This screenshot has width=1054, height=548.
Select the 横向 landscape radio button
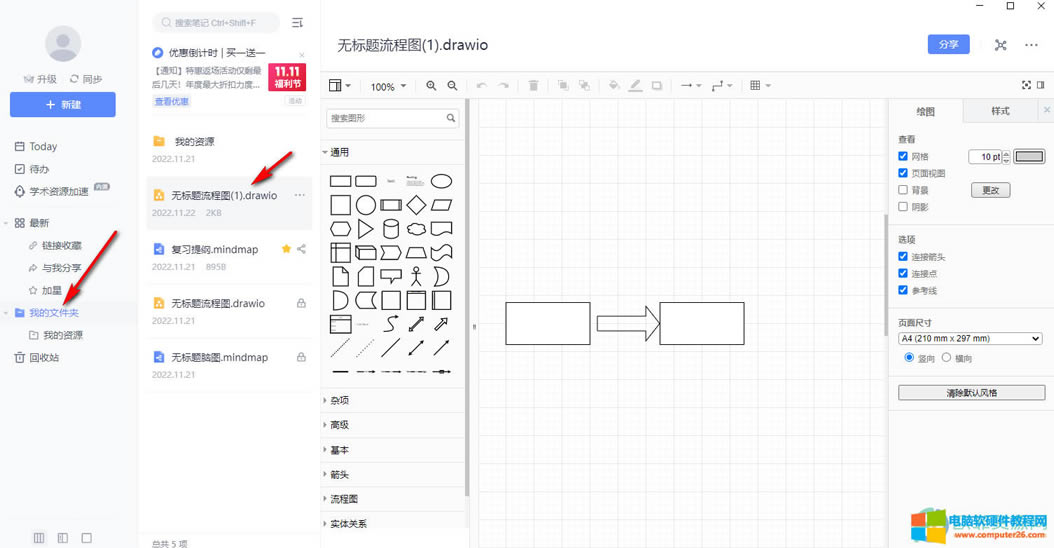946,358
